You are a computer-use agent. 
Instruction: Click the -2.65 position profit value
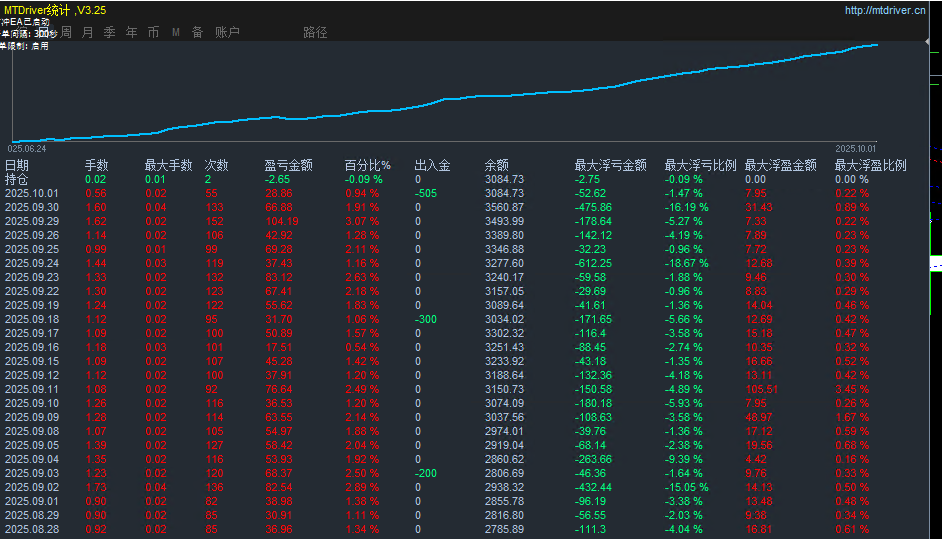278,179
